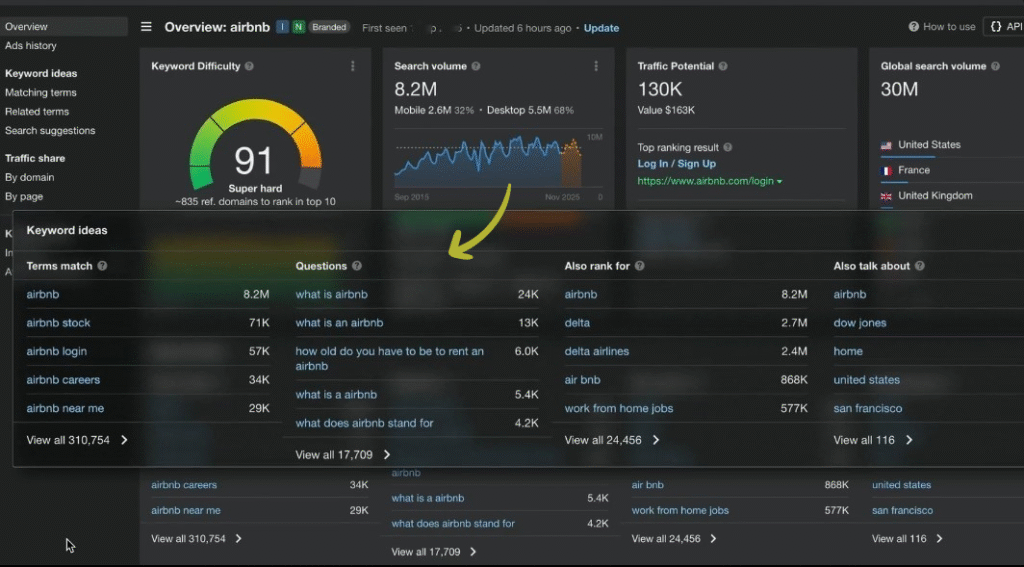Screen dimensions: 1024x567
Task: Click the bottom View all 24,456 link
Action: pos(674,539)
